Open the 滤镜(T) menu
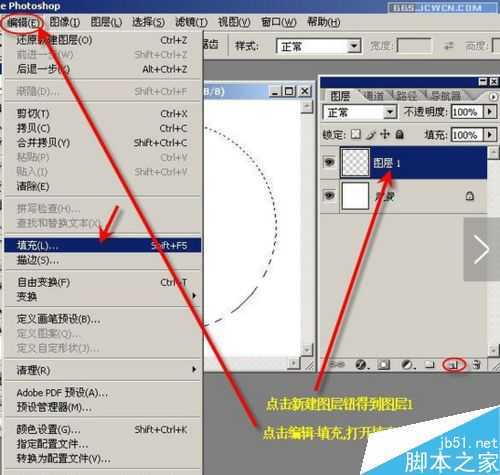 click(x=191, y=22)
